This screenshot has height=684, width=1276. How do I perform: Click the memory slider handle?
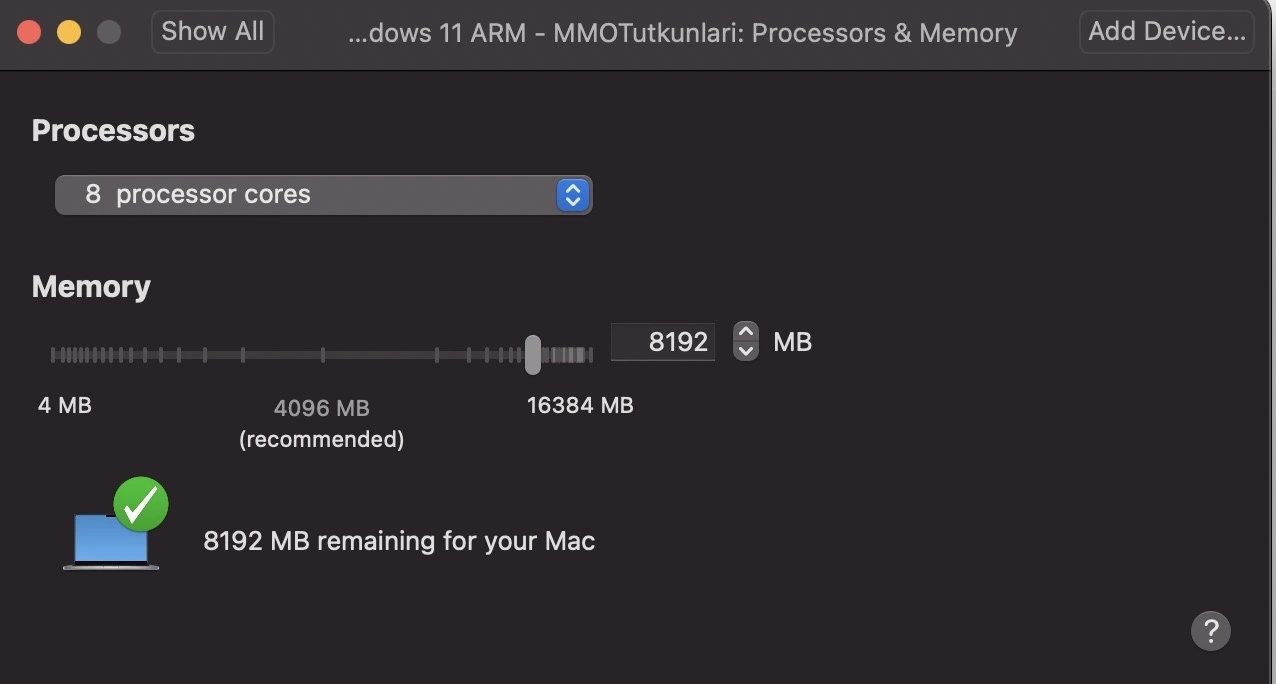pyautogui.click(x=533, y=355)
